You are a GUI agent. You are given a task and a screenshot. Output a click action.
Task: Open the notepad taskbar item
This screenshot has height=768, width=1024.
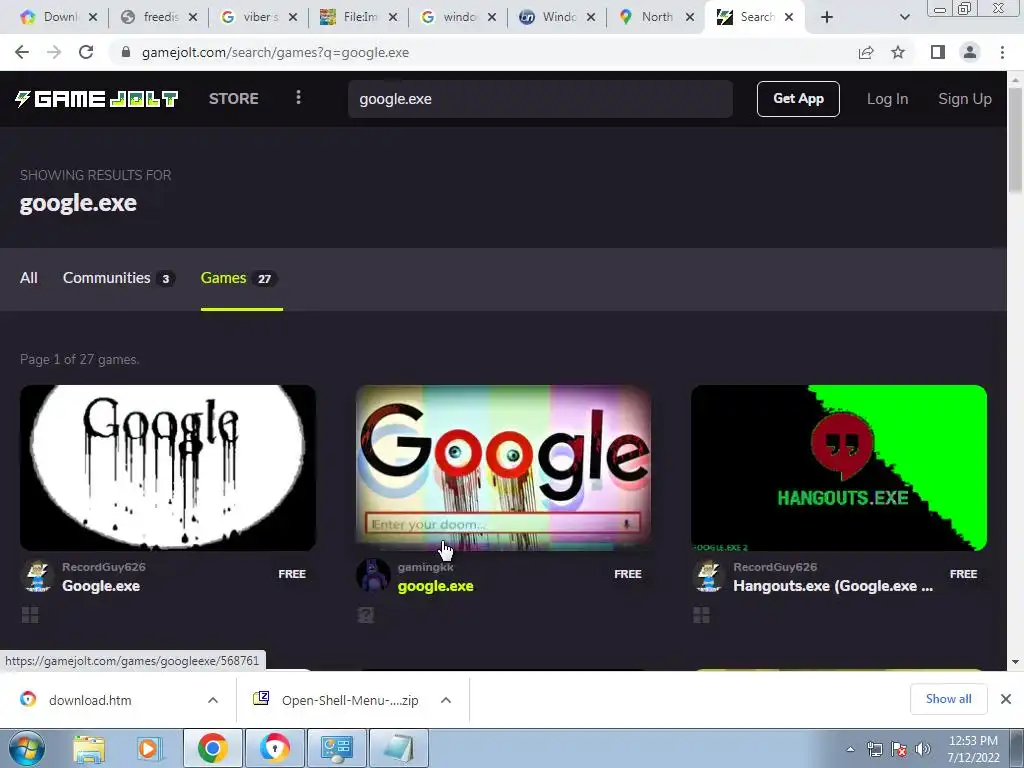click(399, 748)
